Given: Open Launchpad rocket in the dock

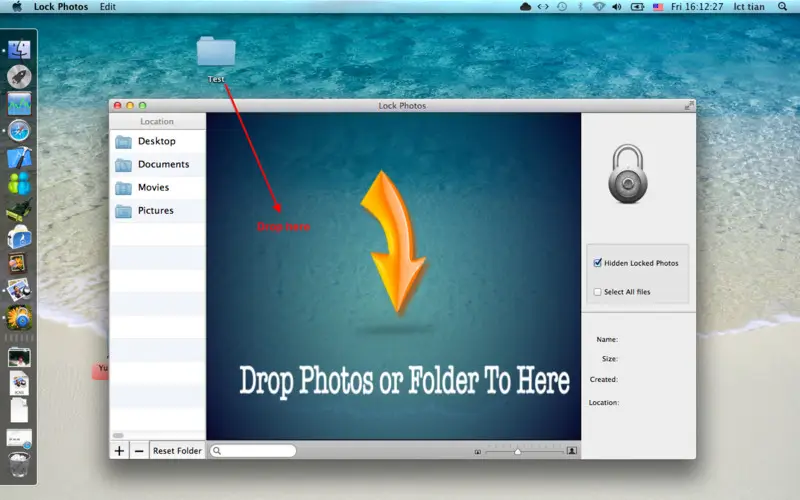Looking at the screenshot, I should (x=19, y=77).
